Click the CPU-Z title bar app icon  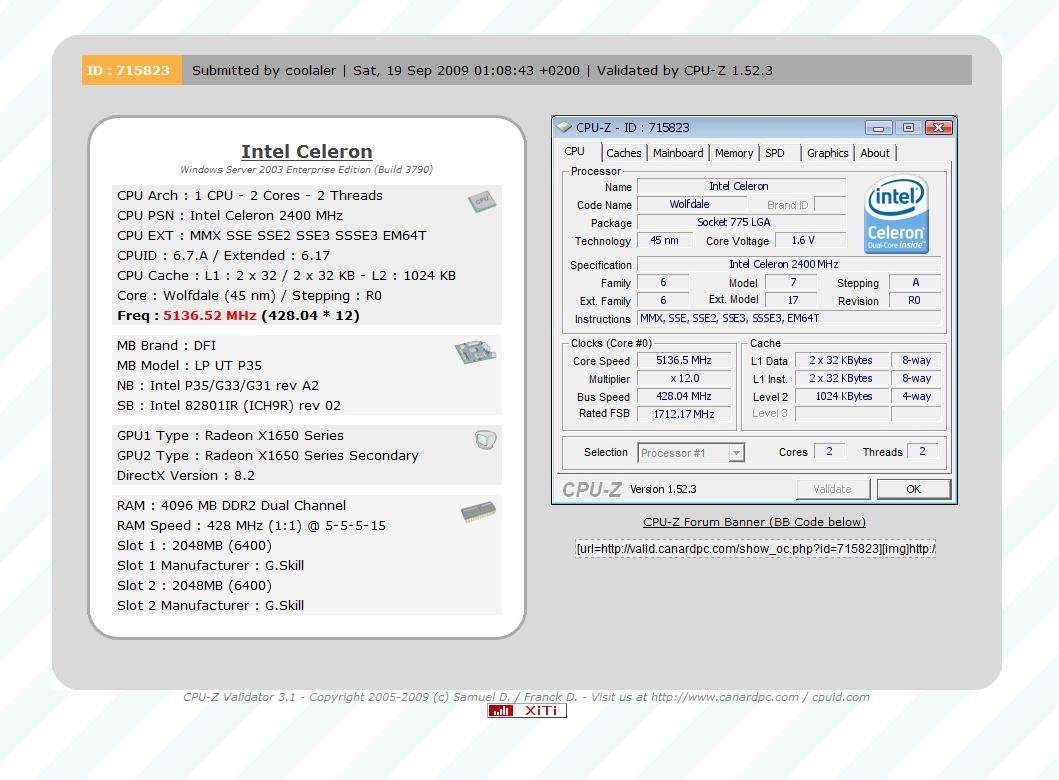[x=564, y=127]
